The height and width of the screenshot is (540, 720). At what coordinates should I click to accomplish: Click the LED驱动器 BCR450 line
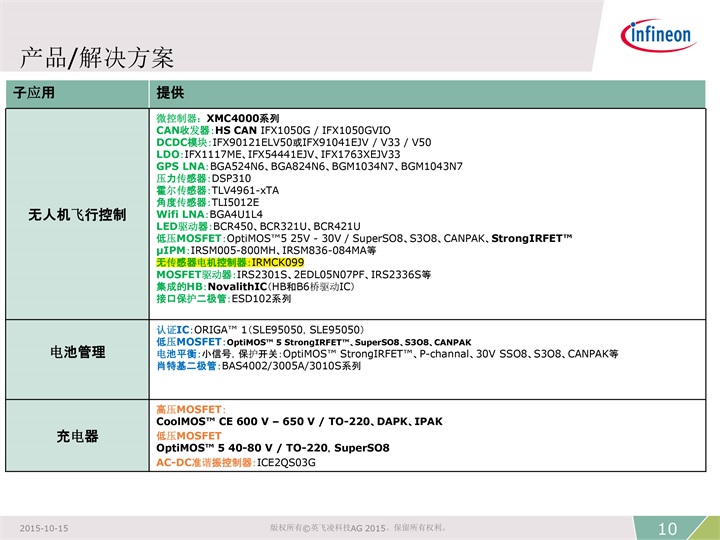click(x=259, y=226)
